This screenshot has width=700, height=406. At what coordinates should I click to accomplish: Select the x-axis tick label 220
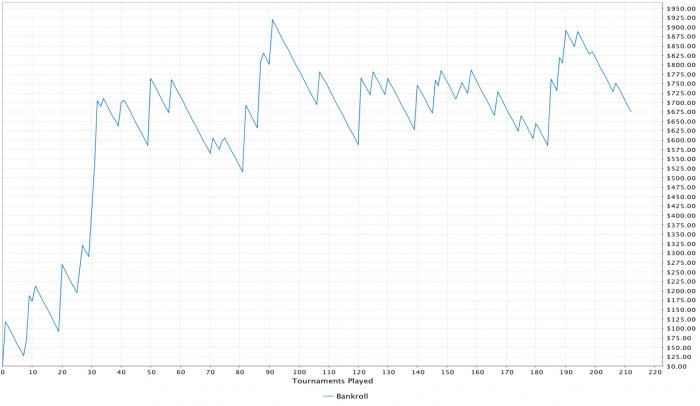(x=655, y=372)
